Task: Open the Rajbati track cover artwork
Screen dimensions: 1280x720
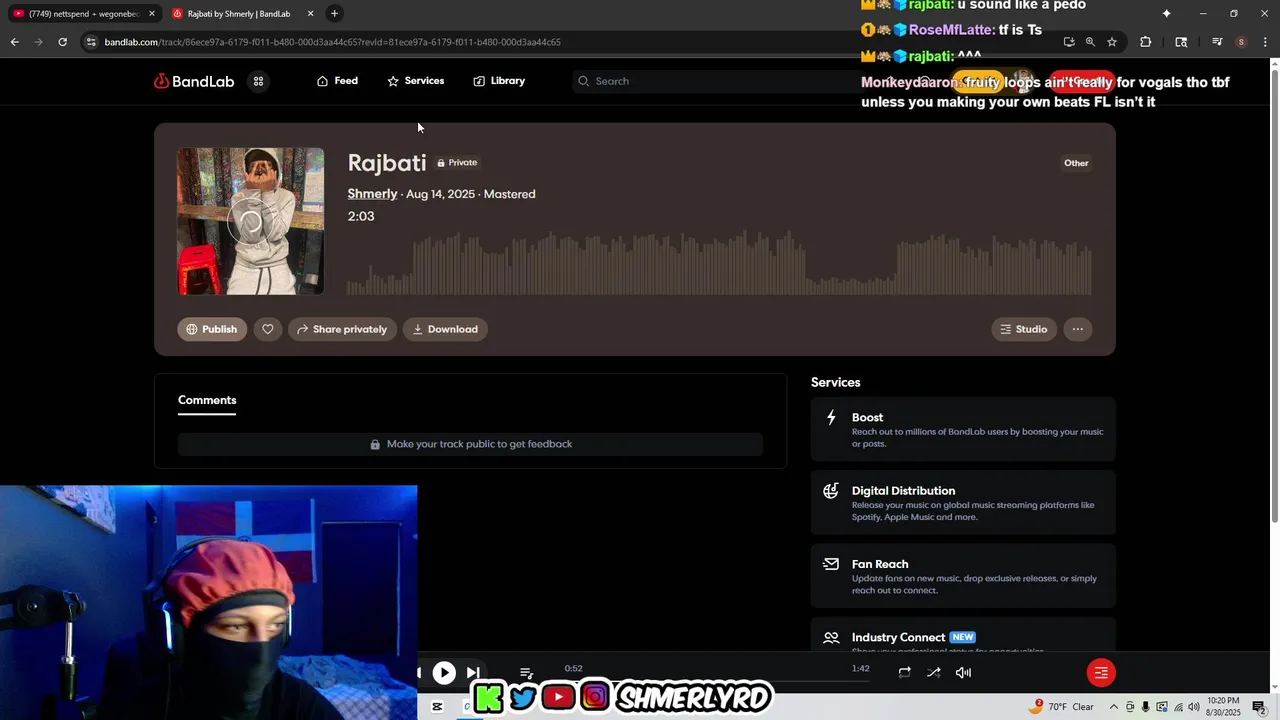Action: tap(251, 221)
